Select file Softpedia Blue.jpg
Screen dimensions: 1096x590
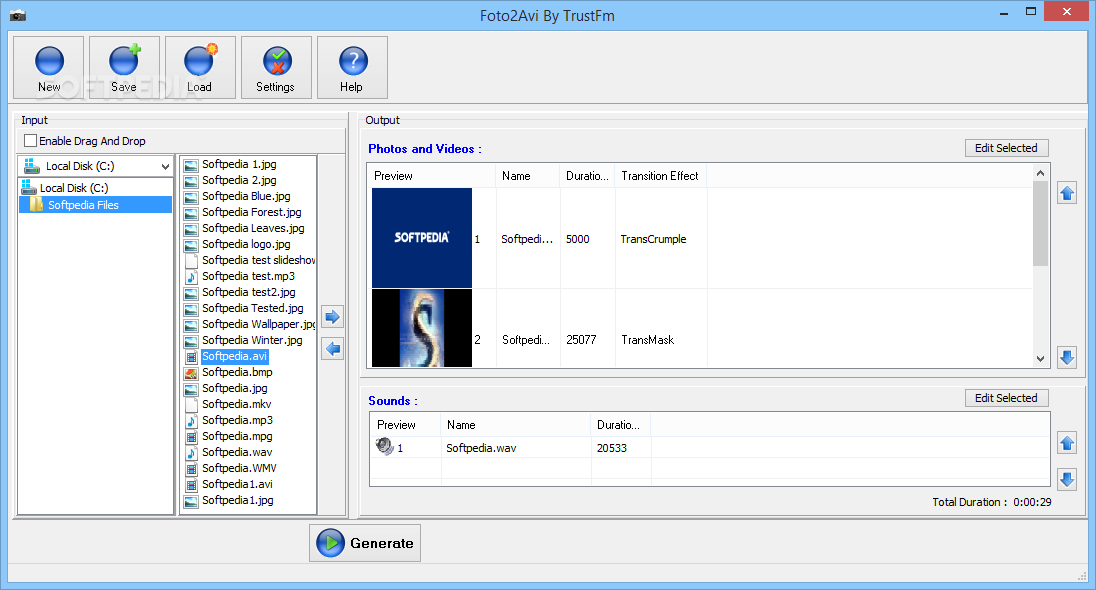click(246, 196)
